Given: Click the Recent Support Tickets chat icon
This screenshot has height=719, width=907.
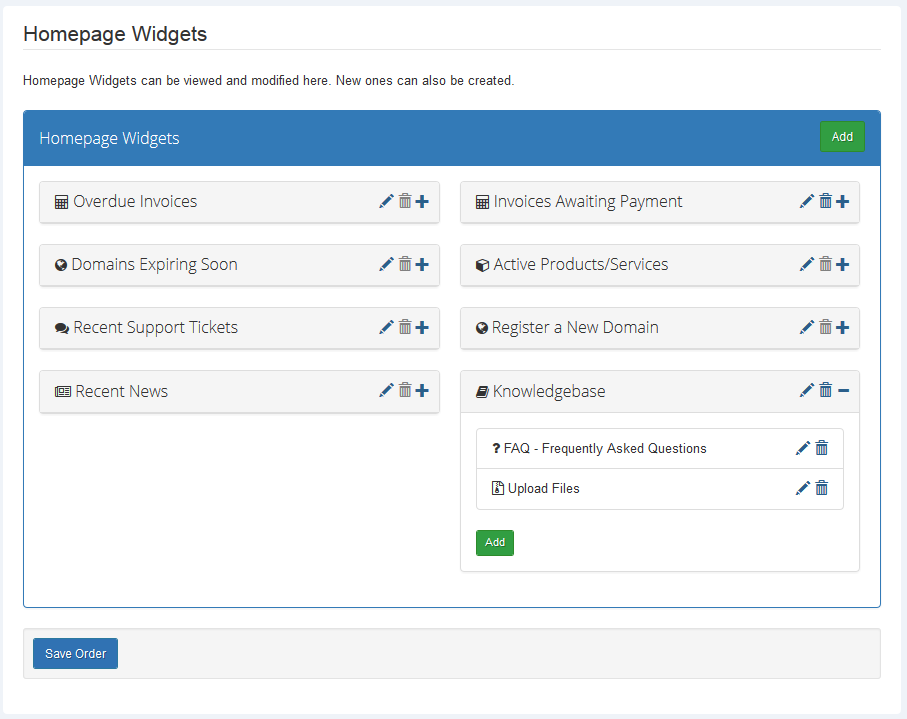Looking at the screenshot, I should [x=62, y=328].
